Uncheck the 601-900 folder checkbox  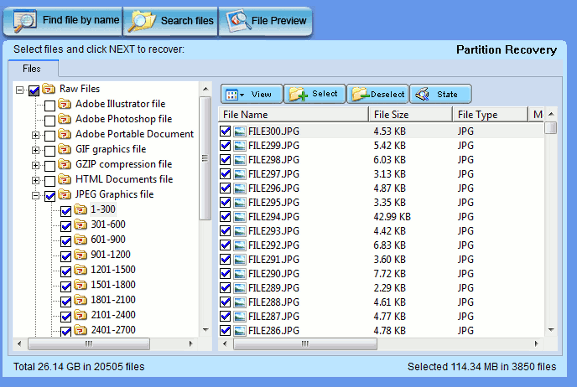66,241
